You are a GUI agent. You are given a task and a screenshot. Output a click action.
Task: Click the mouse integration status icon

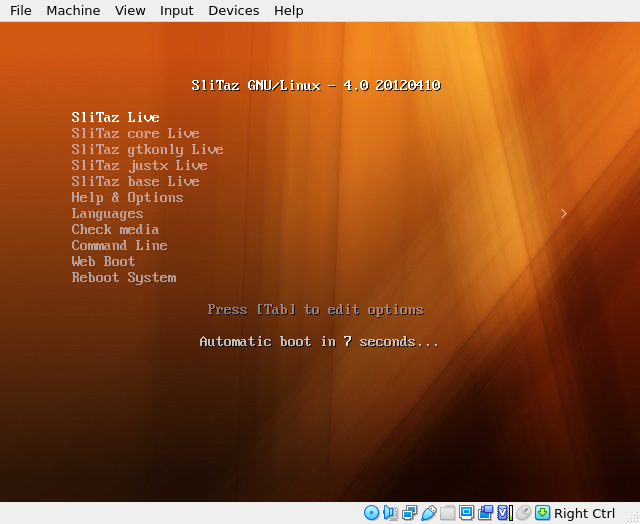pos(524,513)
